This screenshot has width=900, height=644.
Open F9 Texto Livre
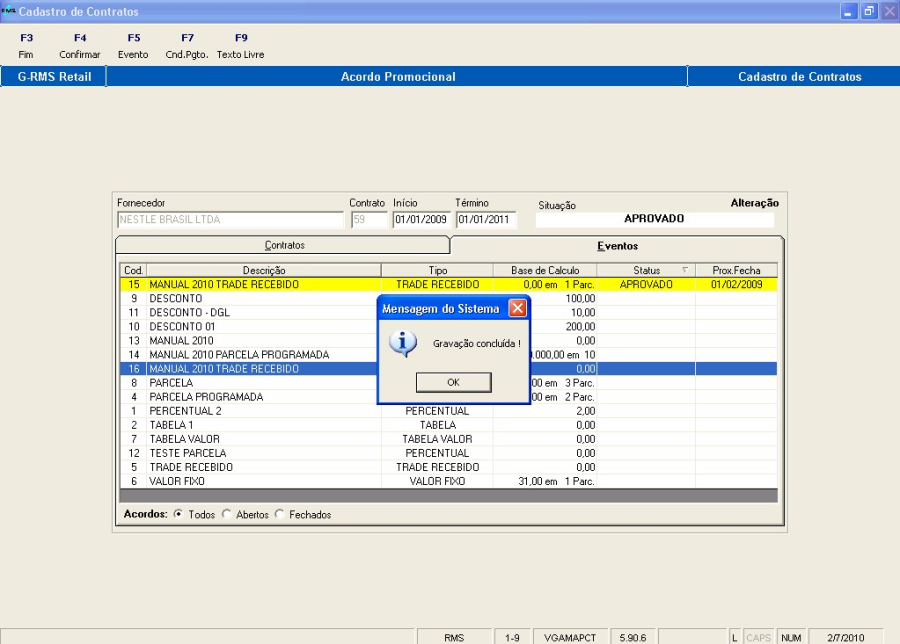tap(240, 46)
